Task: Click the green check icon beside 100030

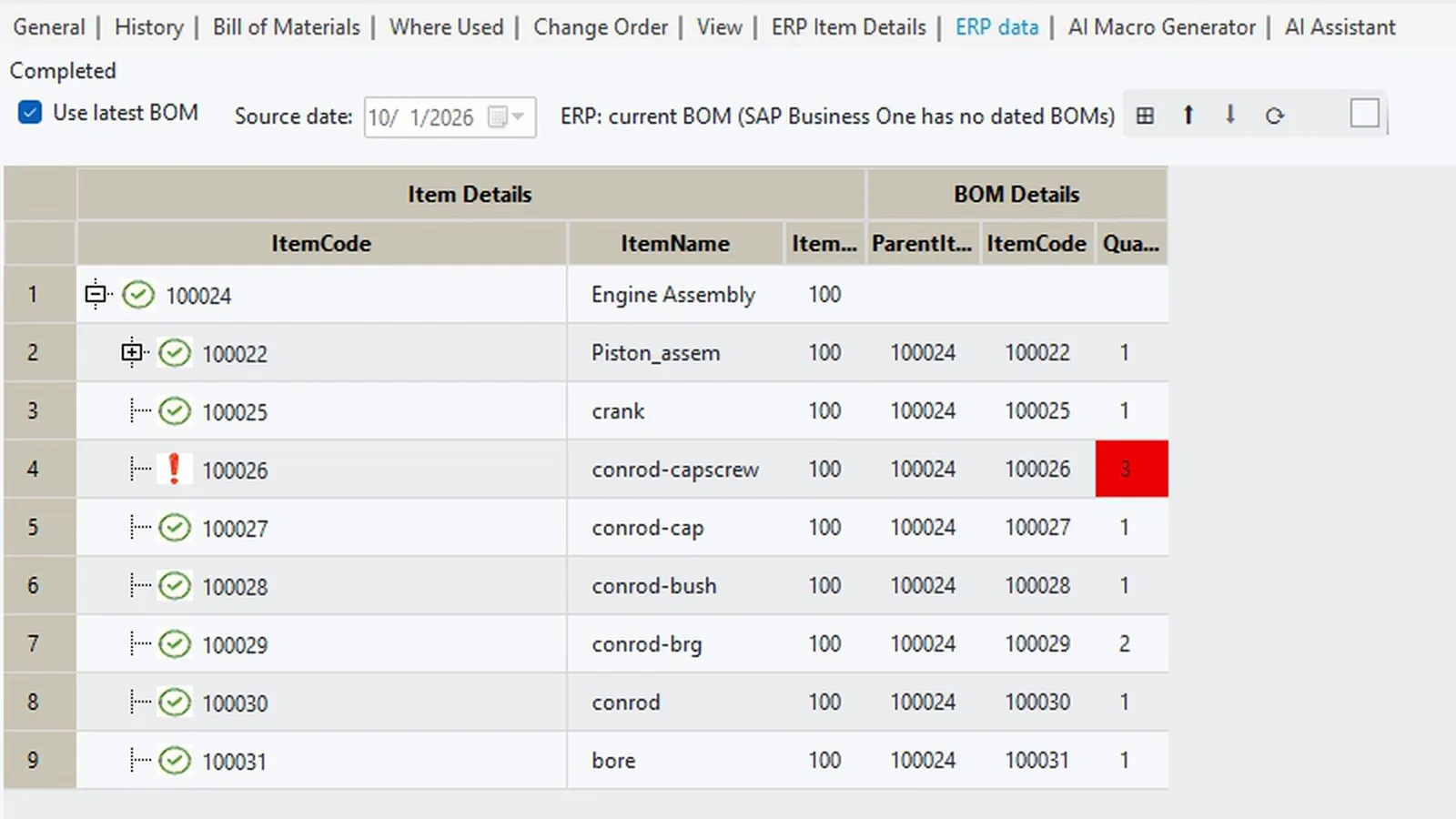Action: click(x=175, y=703)
